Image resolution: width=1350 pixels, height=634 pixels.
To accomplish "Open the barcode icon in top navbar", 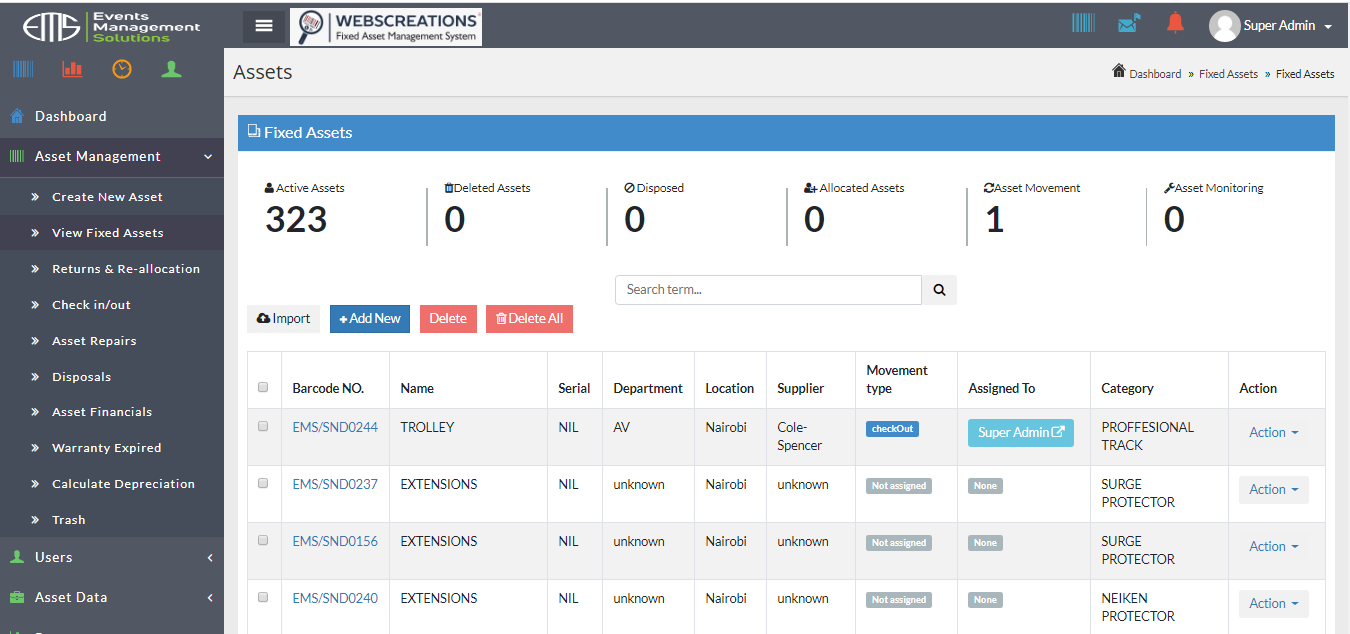I will [1083, 23].
